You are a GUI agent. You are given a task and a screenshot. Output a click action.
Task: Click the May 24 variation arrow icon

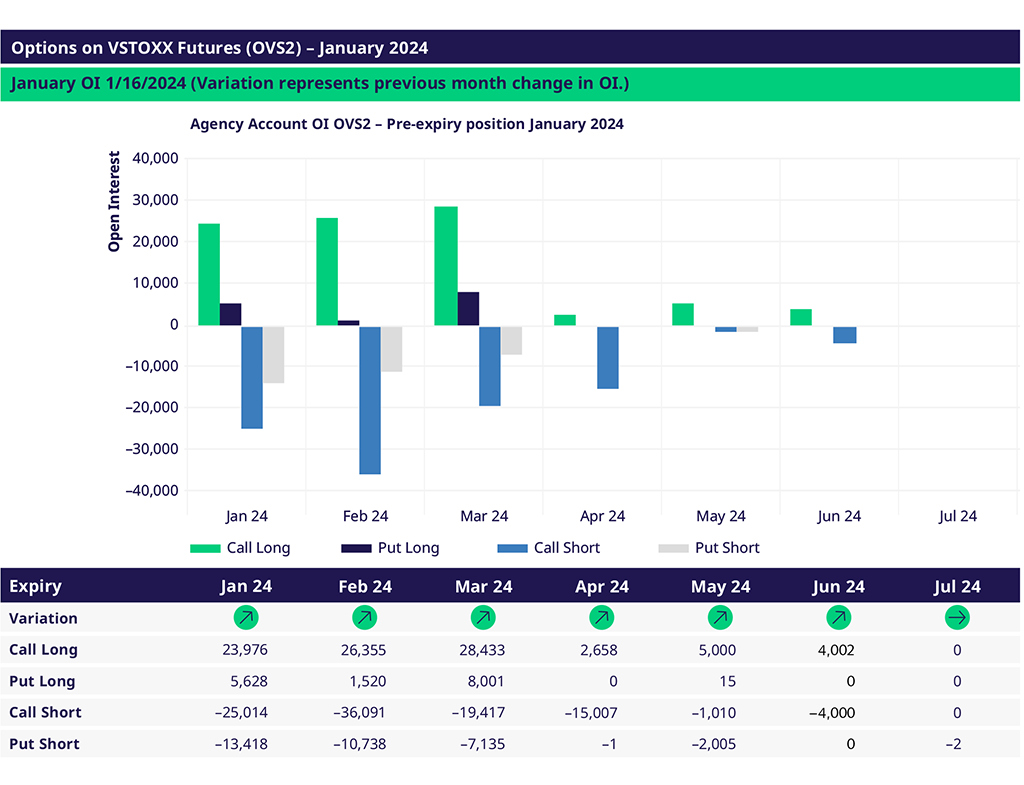coord(720,618)
